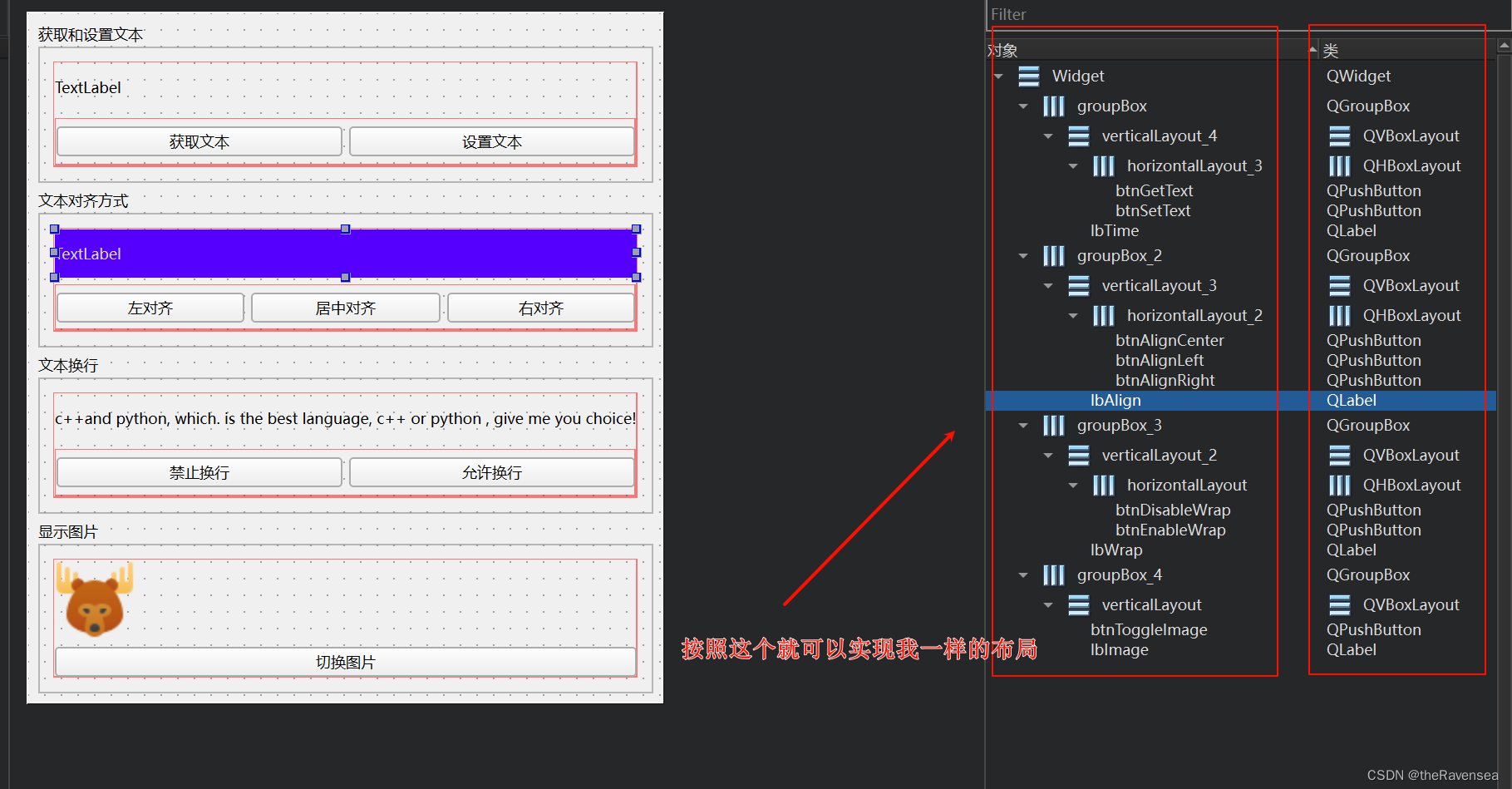Click the scrollbar up arrow of object inspector
1512x789 pixels.
pos(1505,47)
